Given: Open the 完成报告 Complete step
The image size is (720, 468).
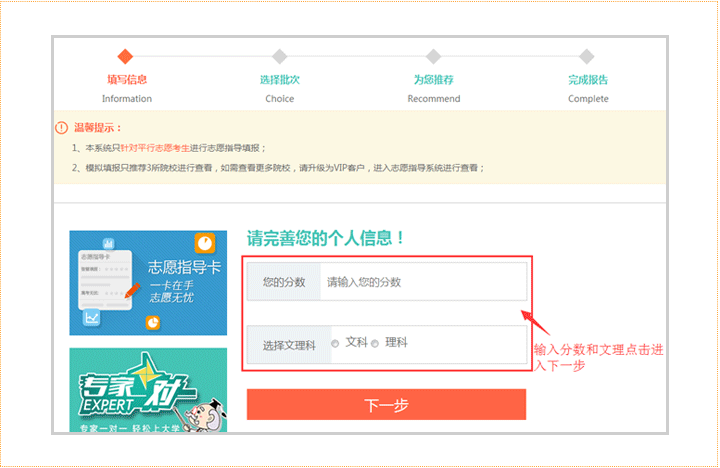Looking at the screenshot, I should [588, 88].
